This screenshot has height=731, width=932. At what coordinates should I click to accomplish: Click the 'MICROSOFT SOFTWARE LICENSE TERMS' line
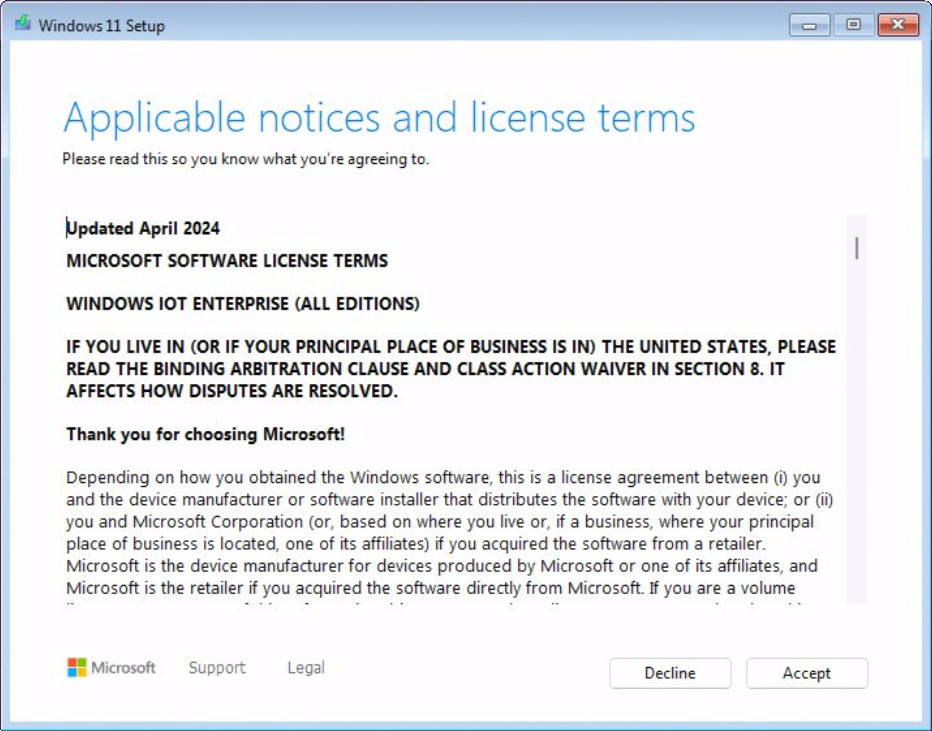227,260
